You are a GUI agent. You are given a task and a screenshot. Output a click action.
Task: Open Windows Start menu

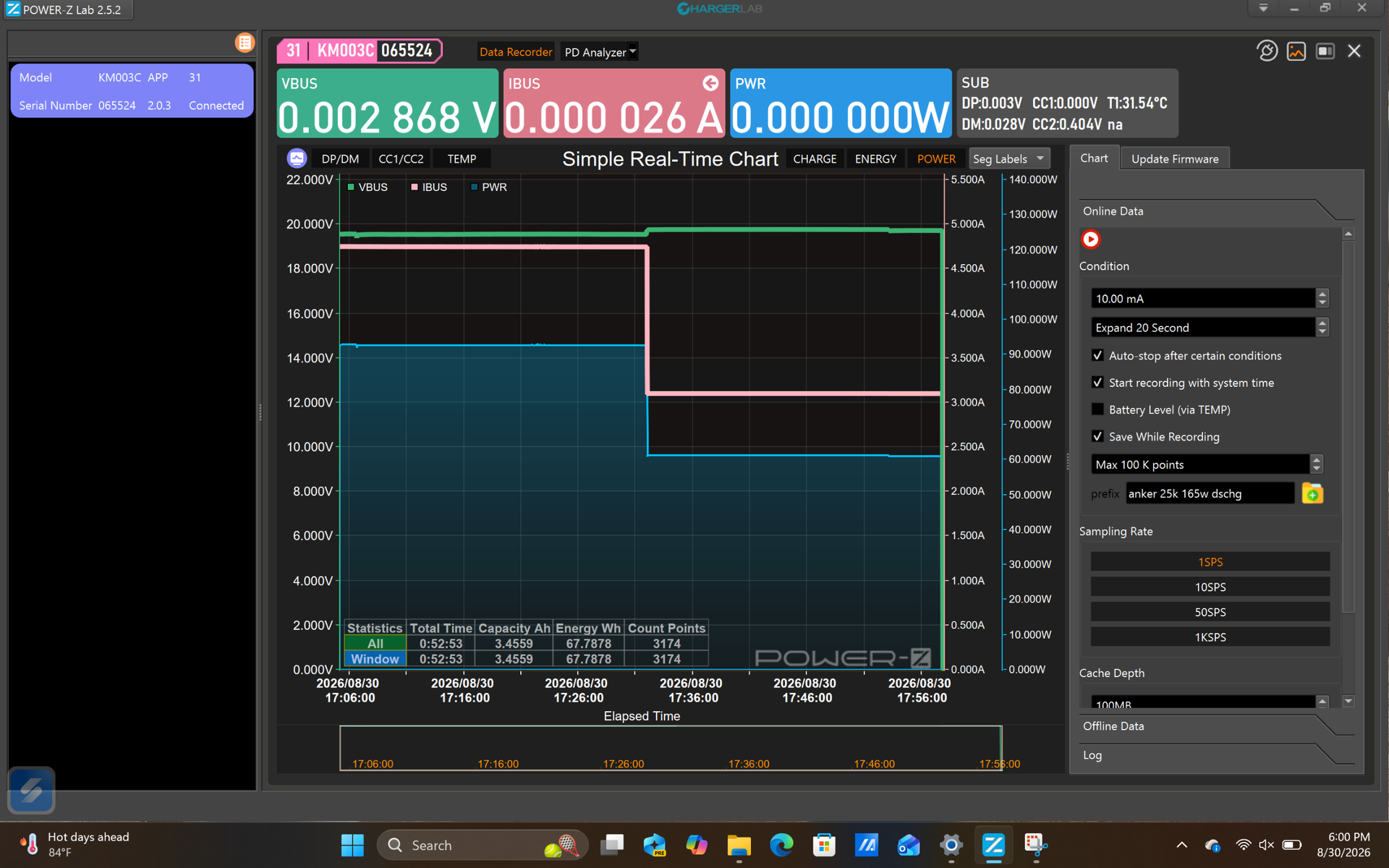352,845
